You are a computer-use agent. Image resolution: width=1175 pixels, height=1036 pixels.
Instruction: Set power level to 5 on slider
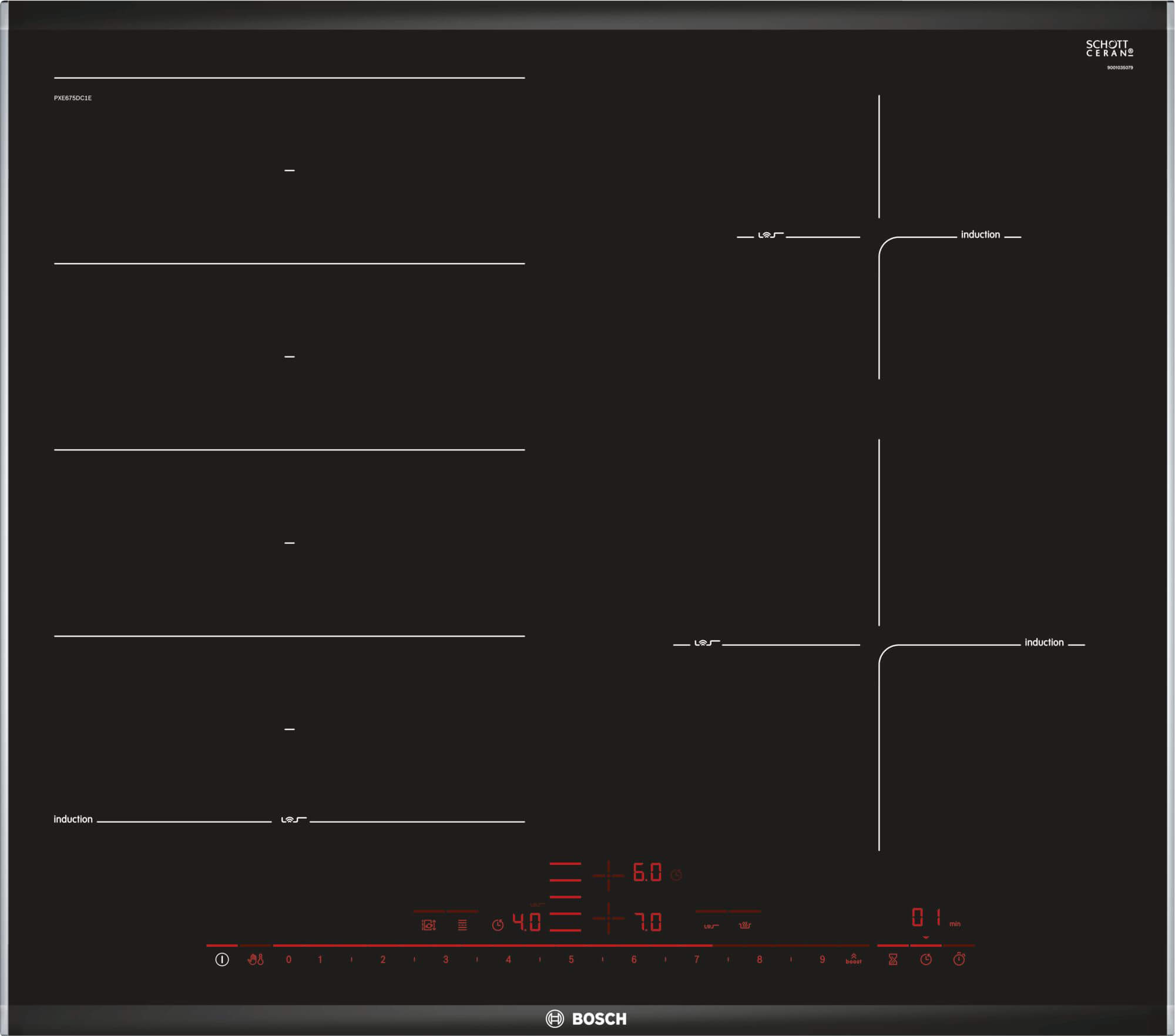coord(571,960)
